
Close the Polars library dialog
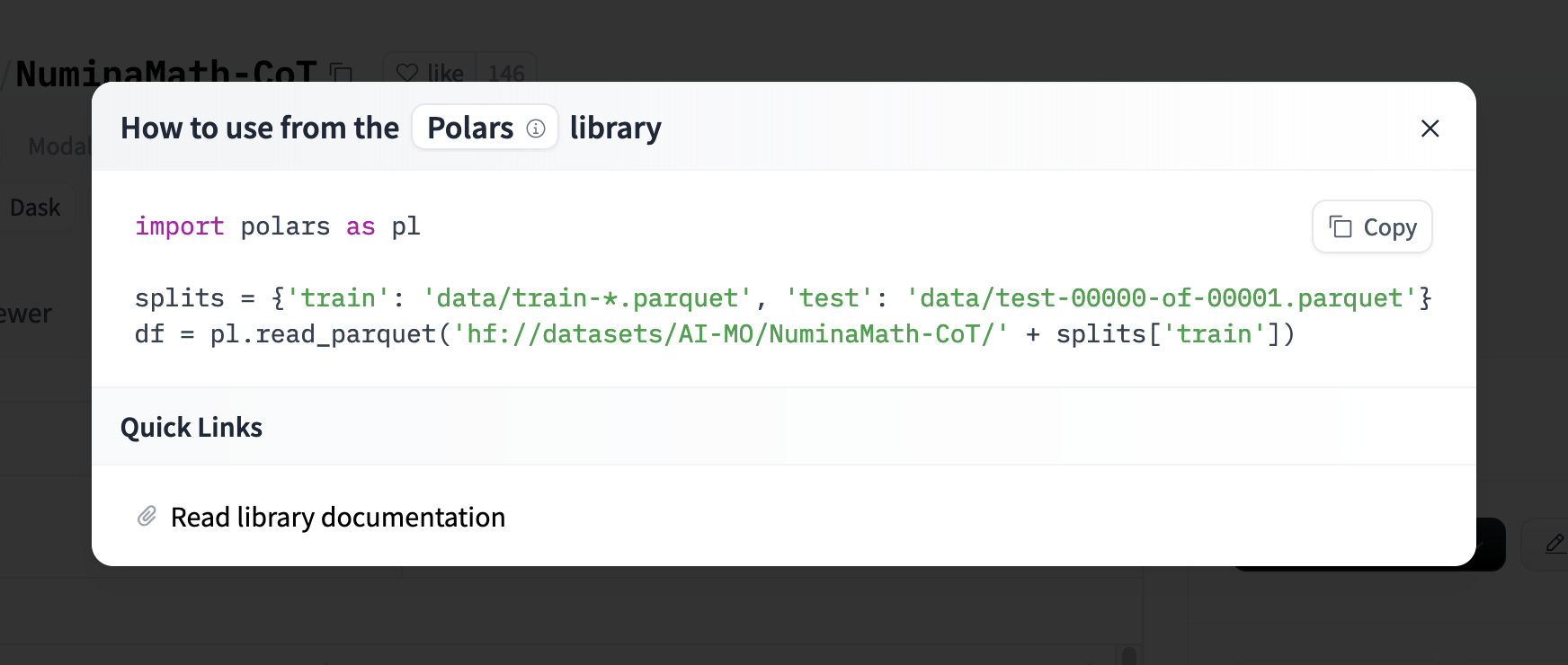[x=1430, y=129]
